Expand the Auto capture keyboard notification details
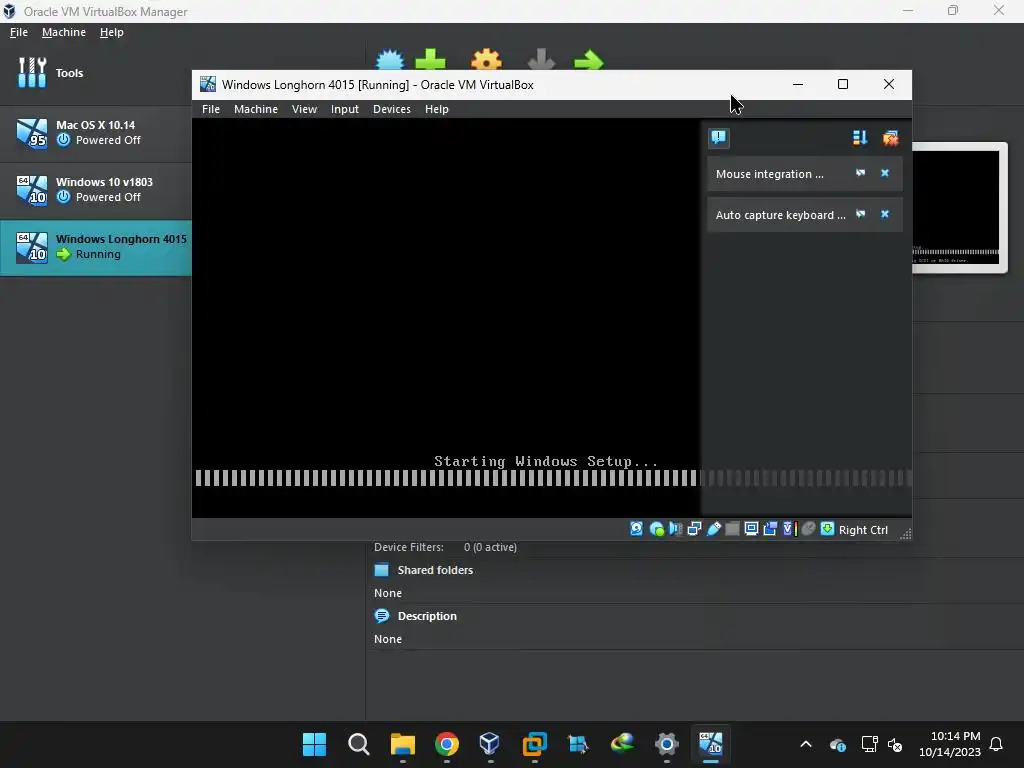This screenshot has width=1024, height=768. 860,214
